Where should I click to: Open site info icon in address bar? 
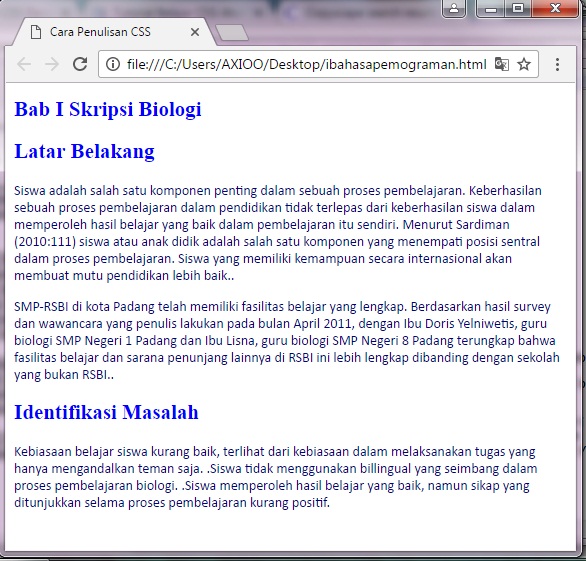pos(112,64)
